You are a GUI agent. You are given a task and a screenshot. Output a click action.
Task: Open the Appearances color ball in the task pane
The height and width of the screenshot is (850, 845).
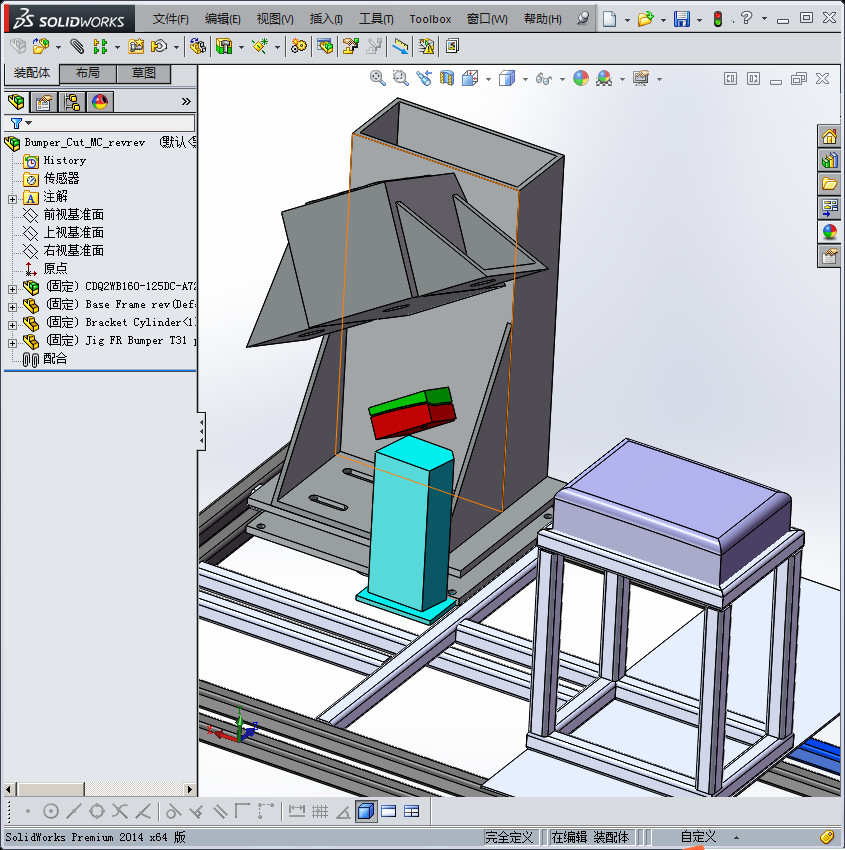pos(829,232)
